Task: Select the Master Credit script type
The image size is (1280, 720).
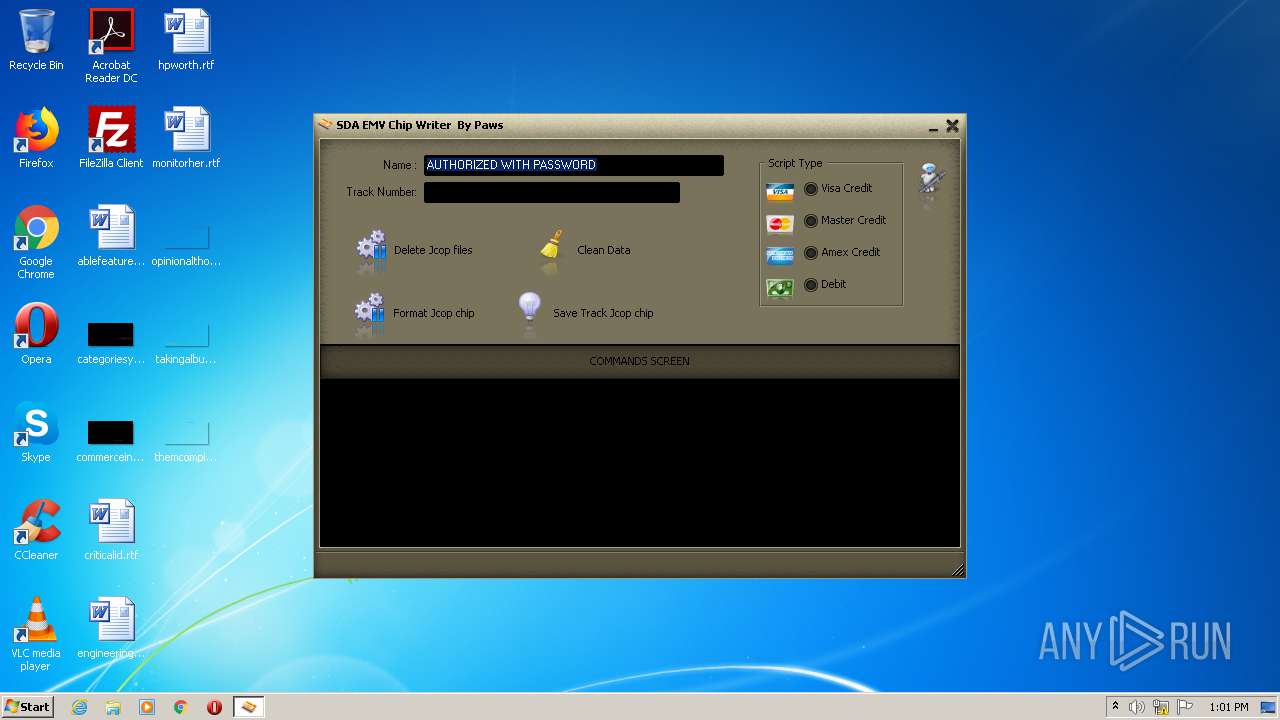Action: pos(811,221)
